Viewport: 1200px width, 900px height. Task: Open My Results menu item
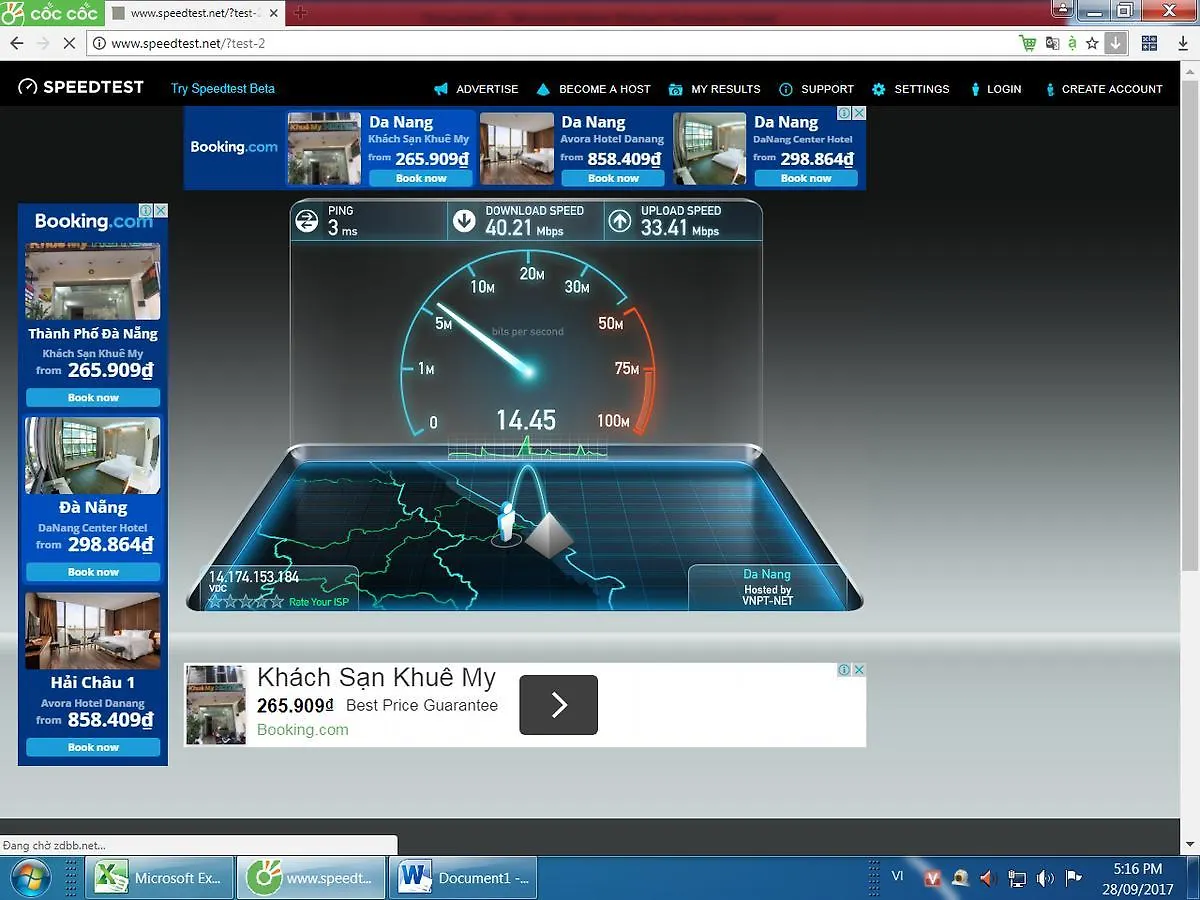click(x=714, y=89)
